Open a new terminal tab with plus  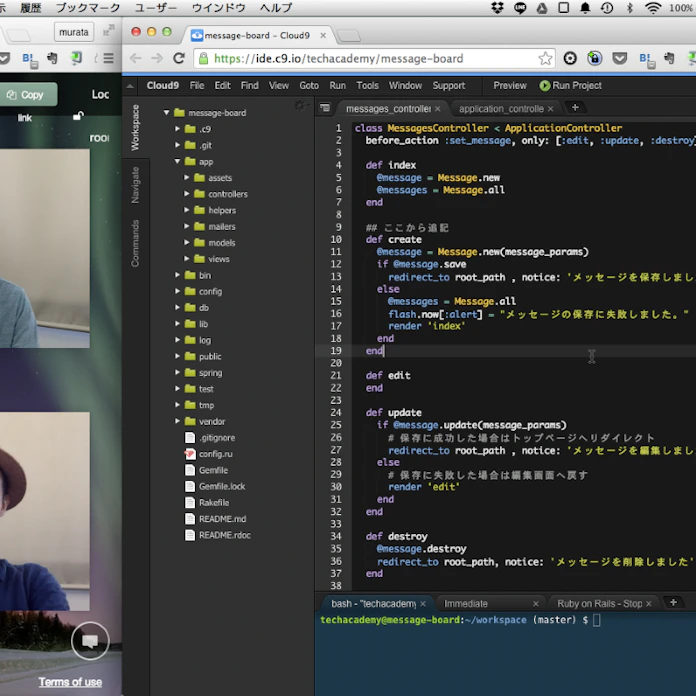673,602
